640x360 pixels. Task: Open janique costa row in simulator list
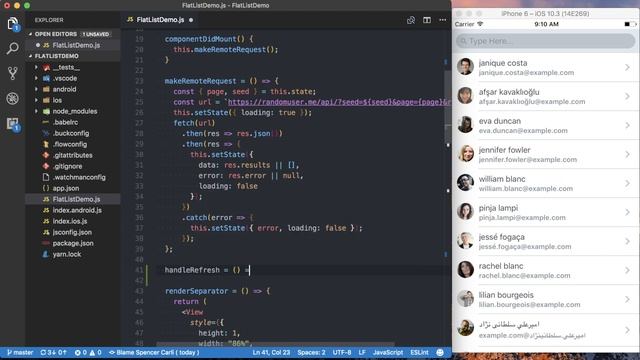tap(546, 67)
